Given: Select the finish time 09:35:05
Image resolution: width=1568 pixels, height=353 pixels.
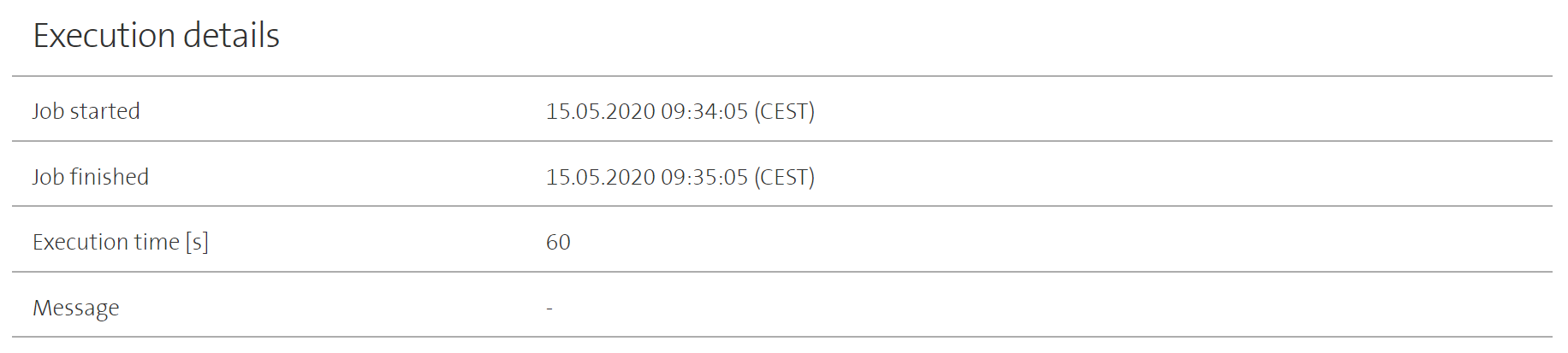Looking at the screenshot, I should point(704,177).
